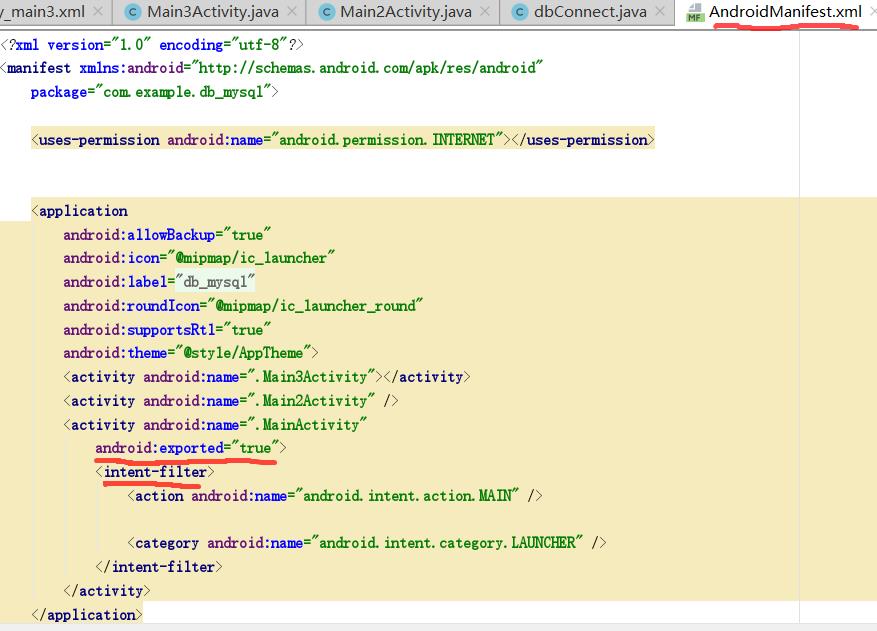877x631 pixels.
Task: Click the android.intent.action.MAIN value
Action: (407, 496)
